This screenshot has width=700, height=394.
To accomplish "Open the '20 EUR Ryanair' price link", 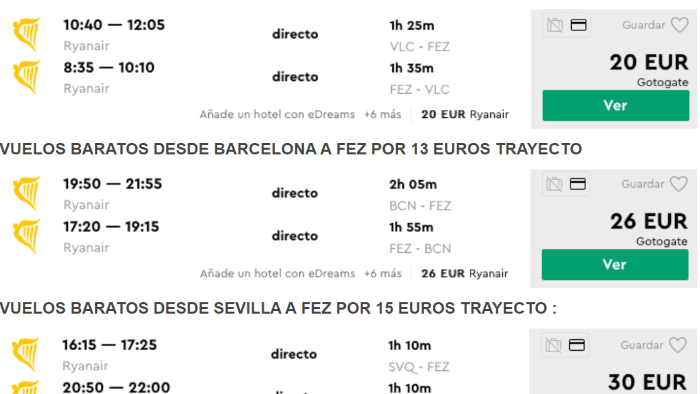I will [x=465, y=115].
